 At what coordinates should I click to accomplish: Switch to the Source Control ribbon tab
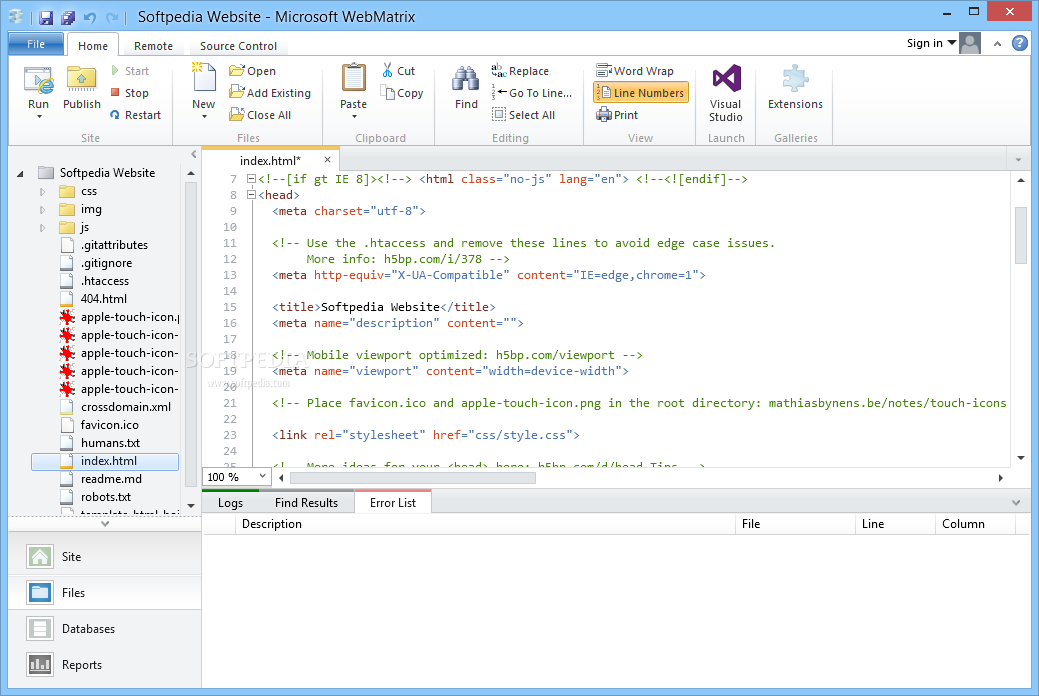pos(238,46)
